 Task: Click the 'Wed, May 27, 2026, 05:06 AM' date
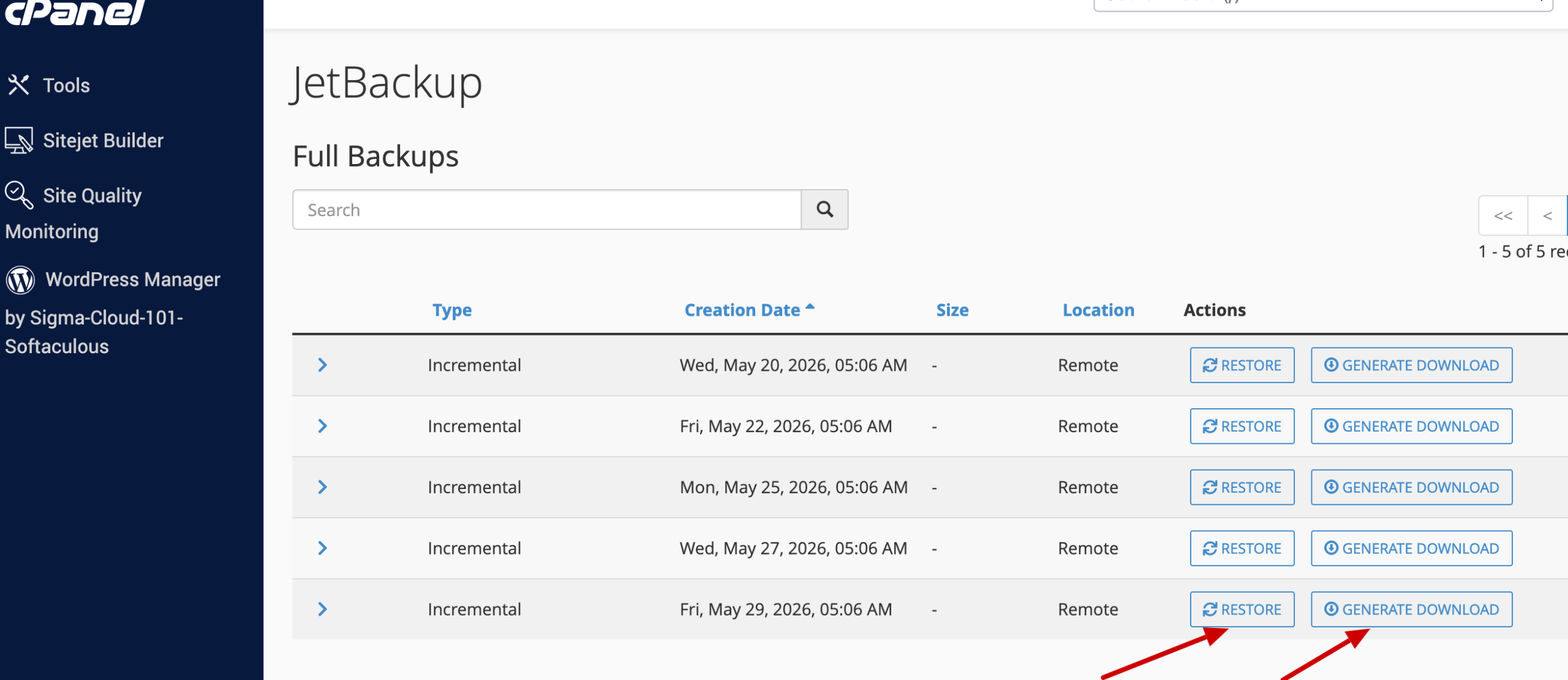coord(793,548)
